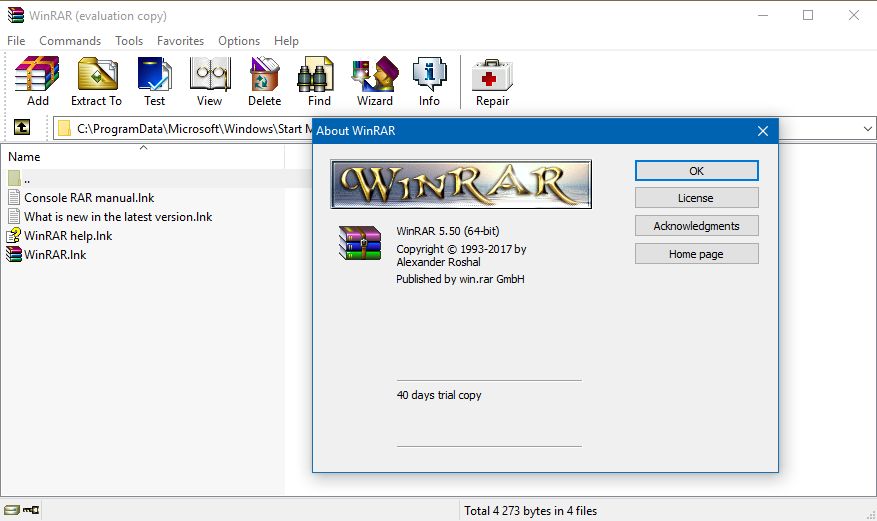Viewport: 877px width, 521px height.
Task: Go up one folder level arrow icon
Action: 22,127
